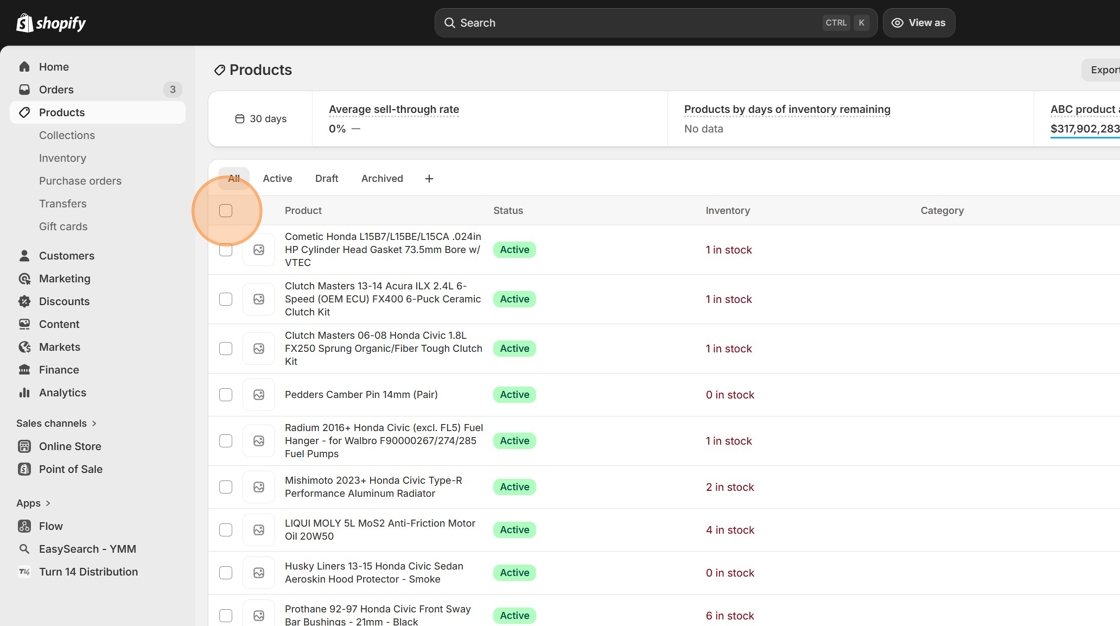
Task: Click the Products tag icon in heading
Action: point(219,70)
